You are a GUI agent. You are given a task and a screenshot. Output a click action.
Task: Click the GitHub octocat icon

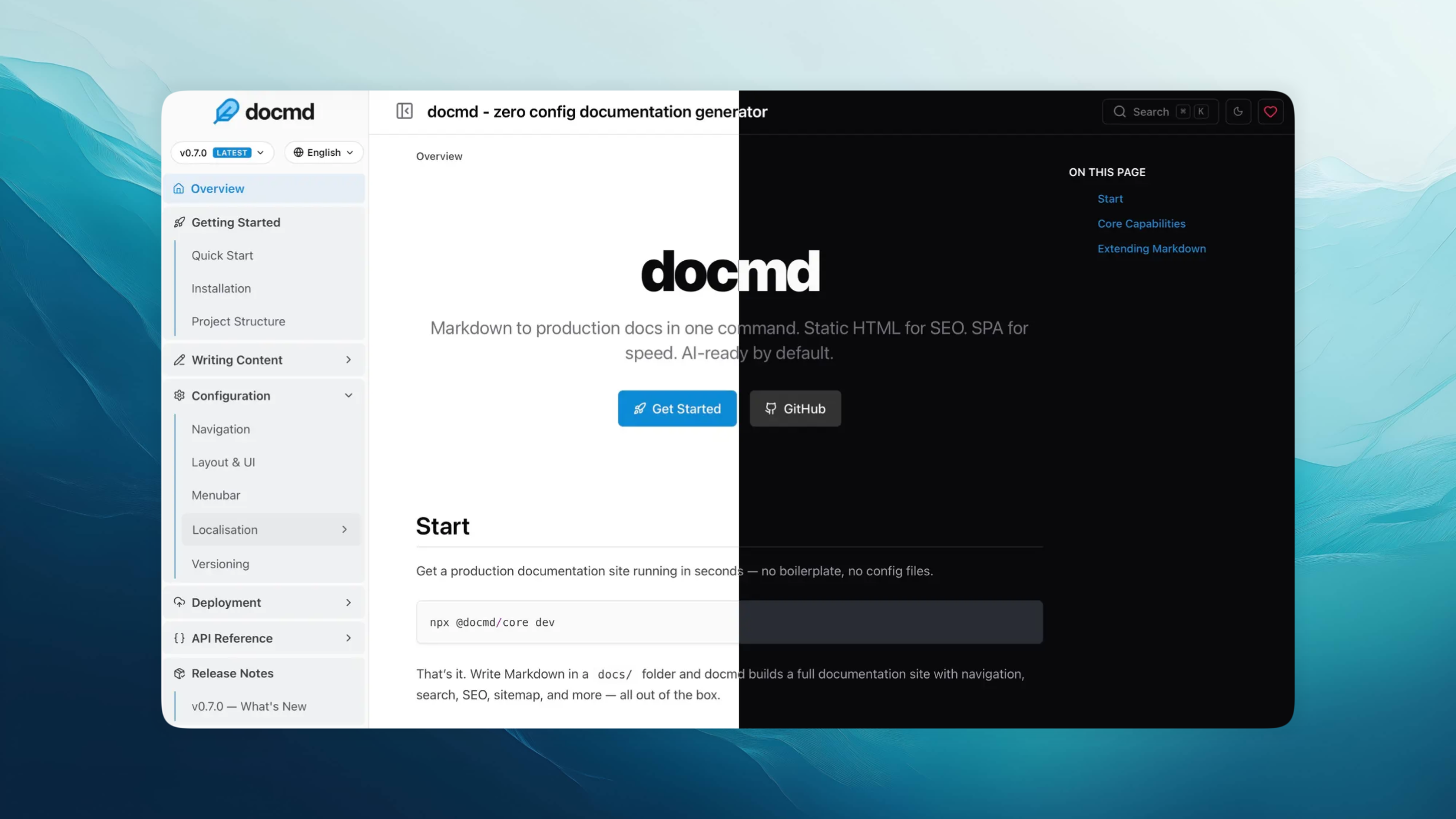(x=770, y=408)
